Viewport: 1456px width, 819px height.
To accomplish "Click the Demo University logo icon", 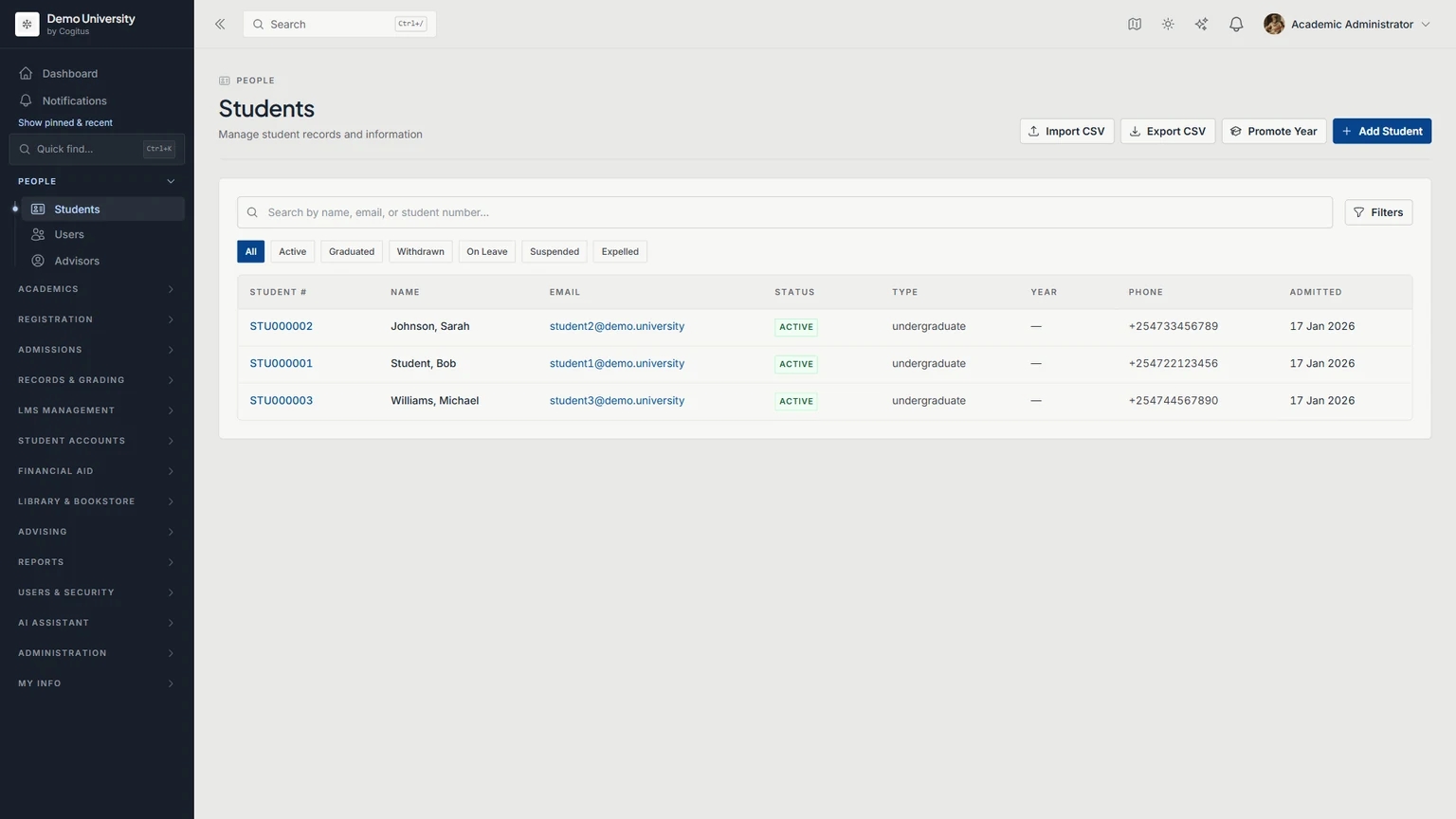I will [x=27, y=25].
